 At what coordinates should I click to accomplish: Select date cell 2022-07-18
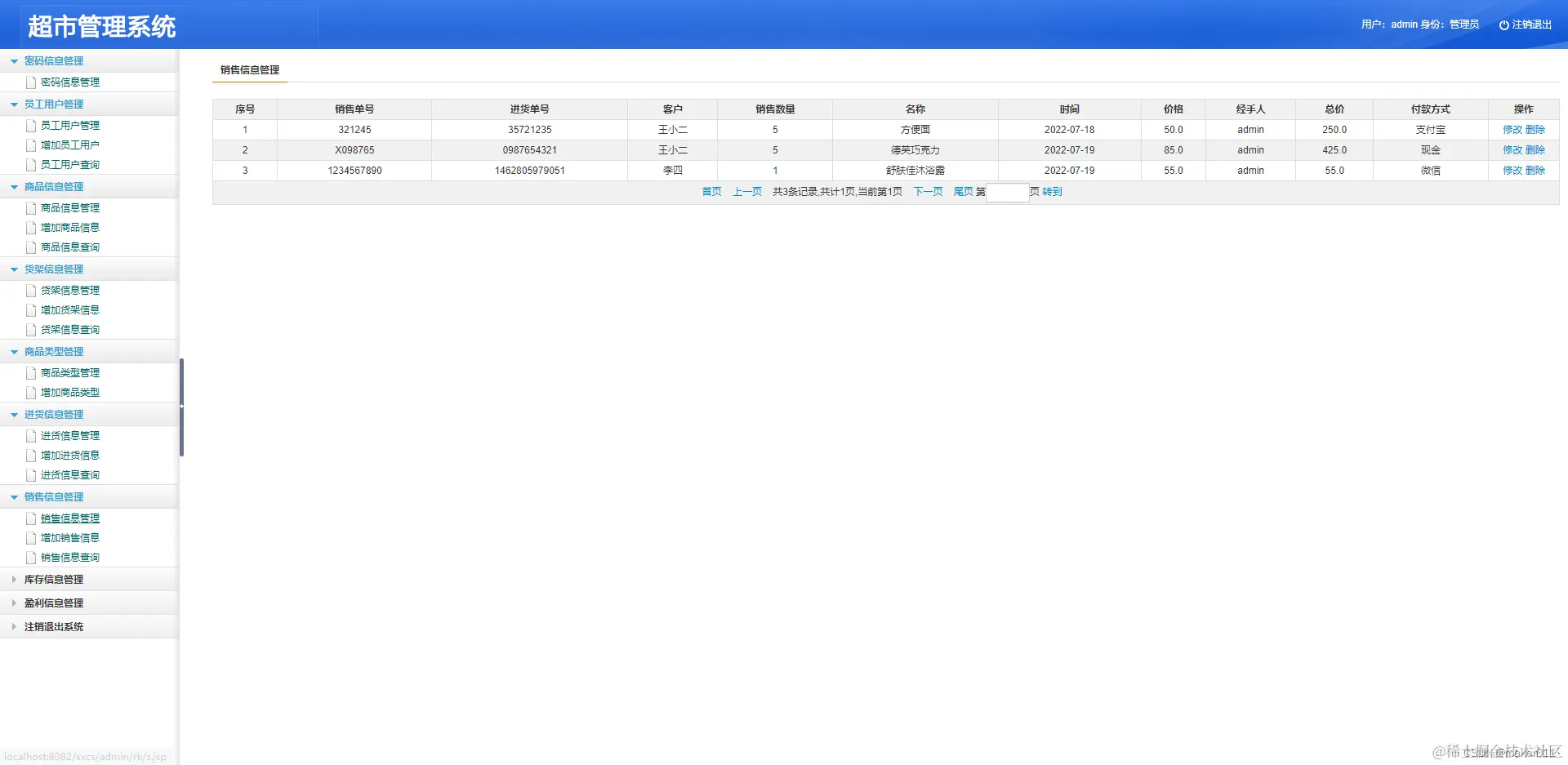pyautogui.click(x=1070, y=130)
